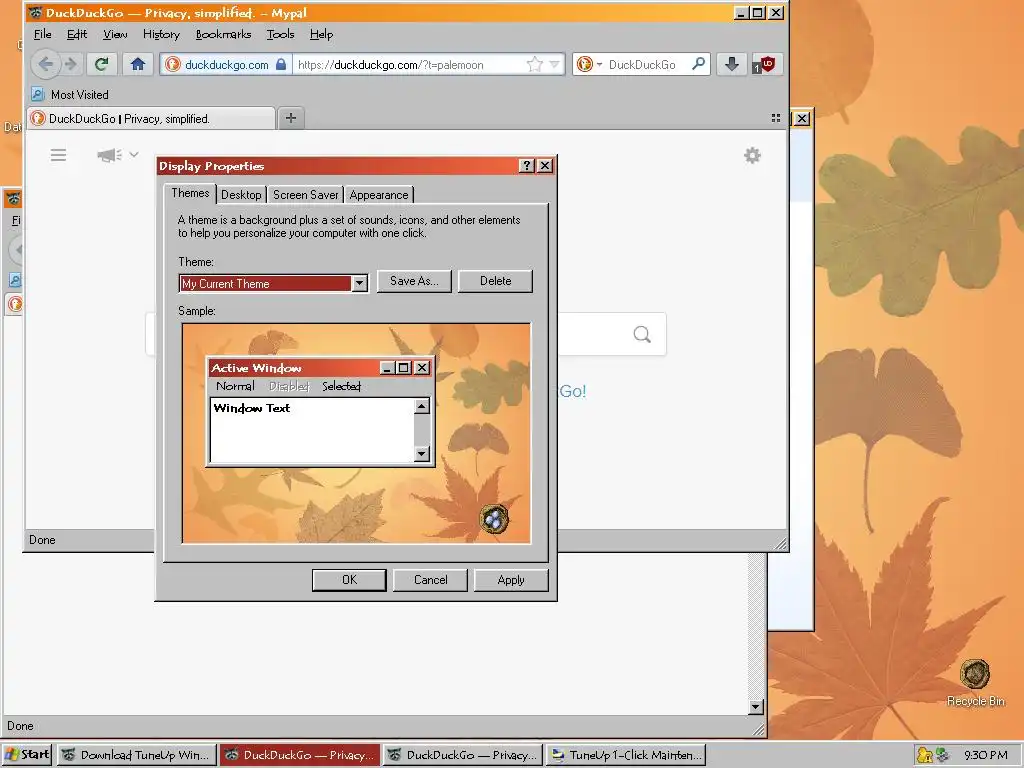Close the background window behind Mypal
This screenshot has height=768, width=1024.
(802, 119)
